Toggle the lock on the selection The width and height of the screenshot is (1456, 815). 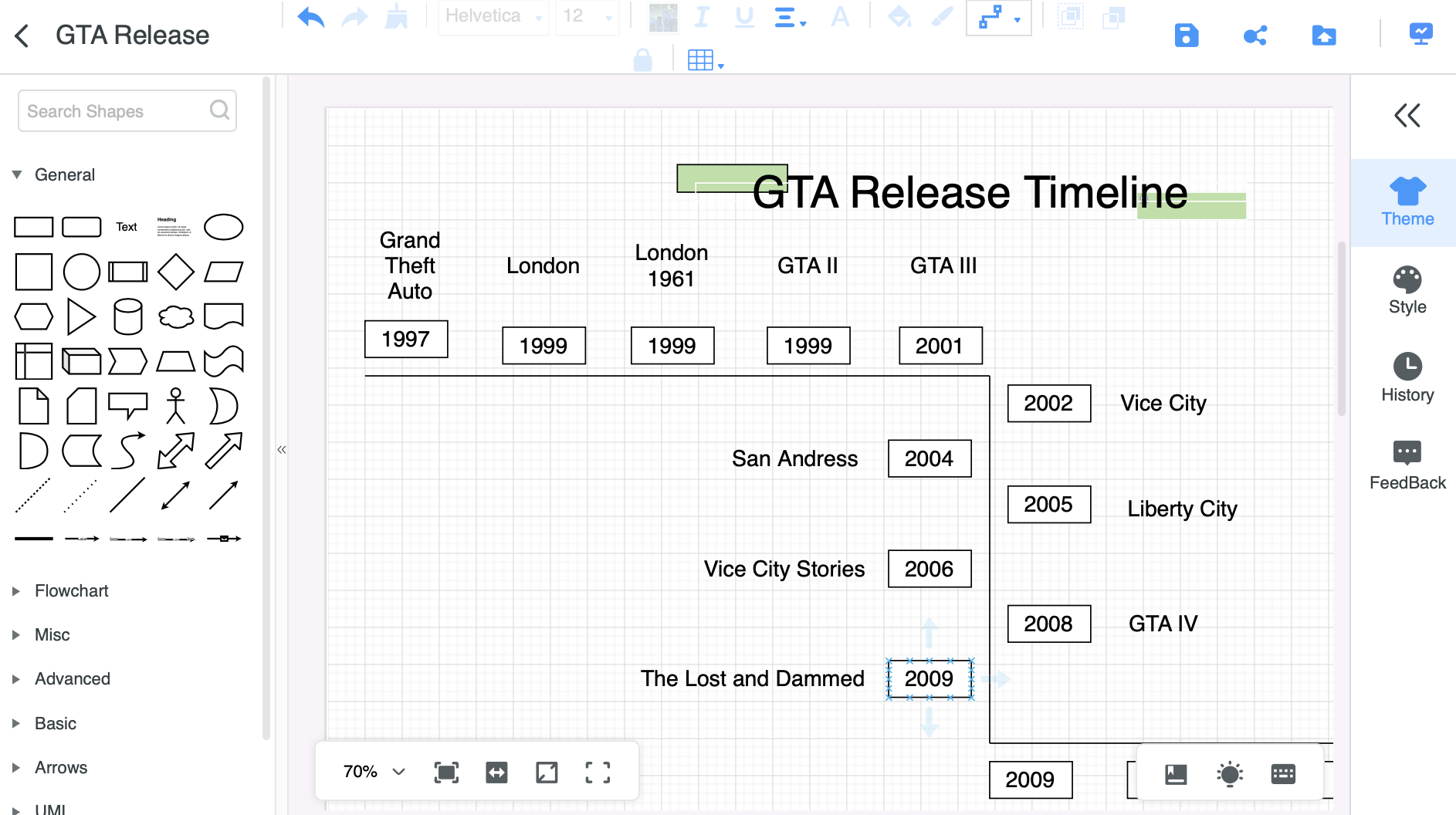pyautogui.click(x=642, y=59)
